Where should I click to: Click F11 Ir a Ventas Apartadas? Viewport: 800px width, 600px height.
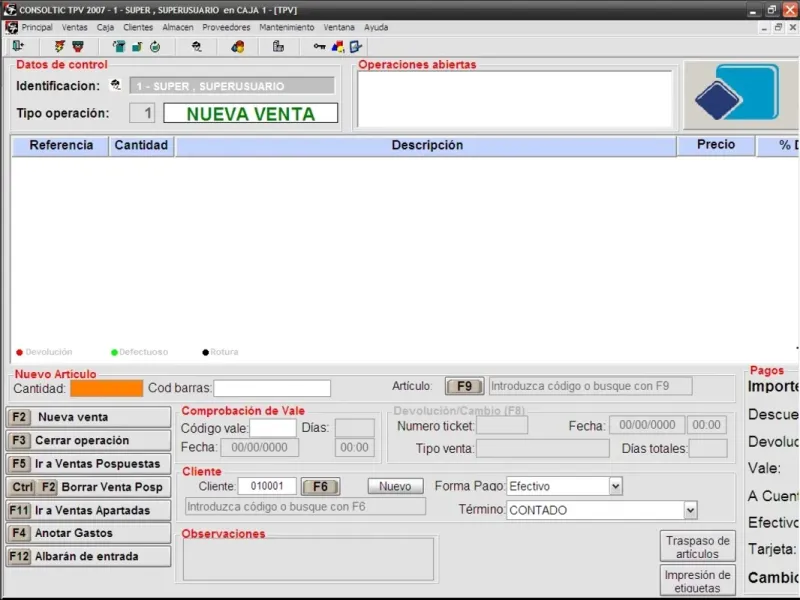(88, 510)
